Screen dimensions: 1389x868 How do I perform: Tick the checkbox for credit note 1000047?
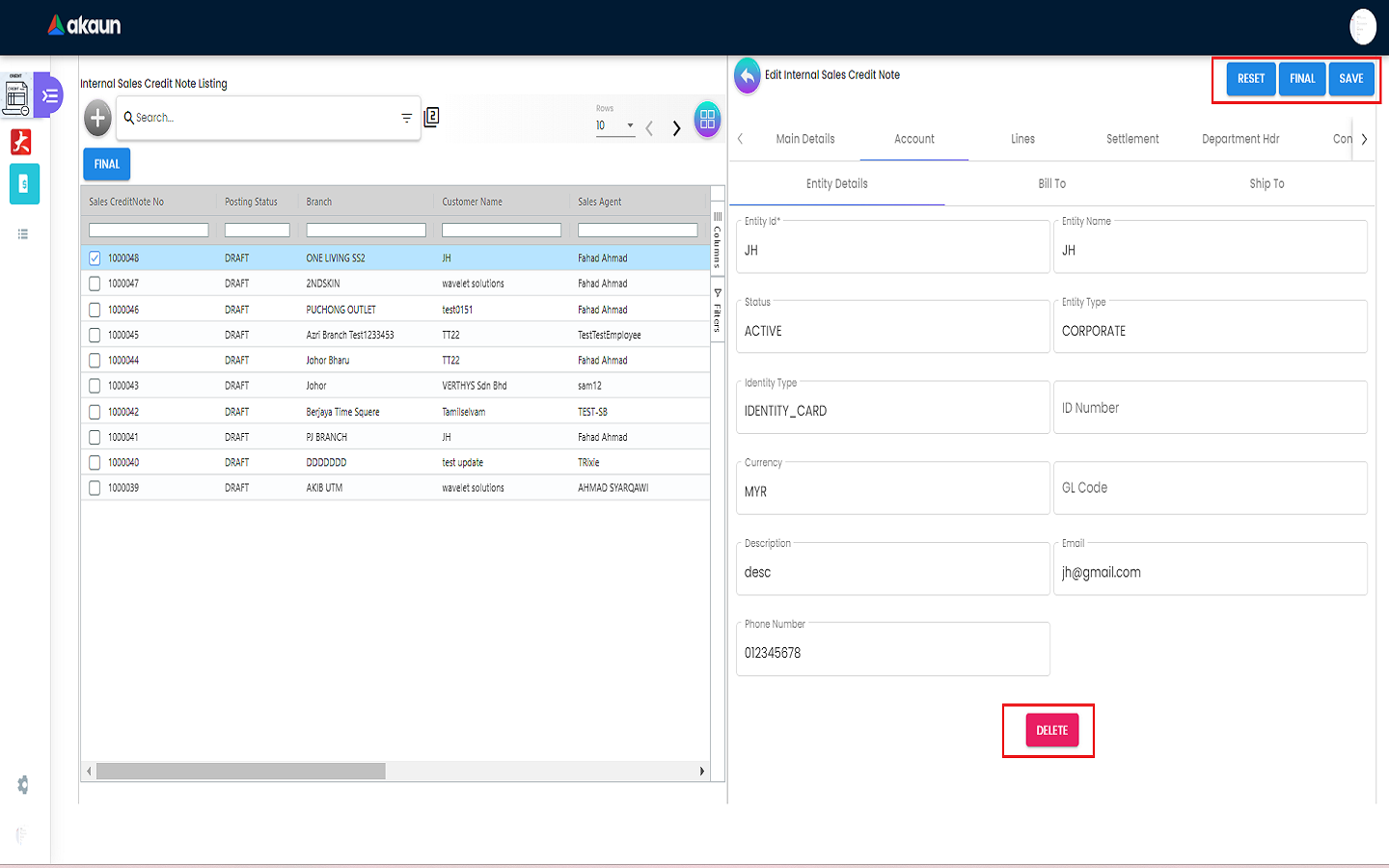tap(95, 284)
